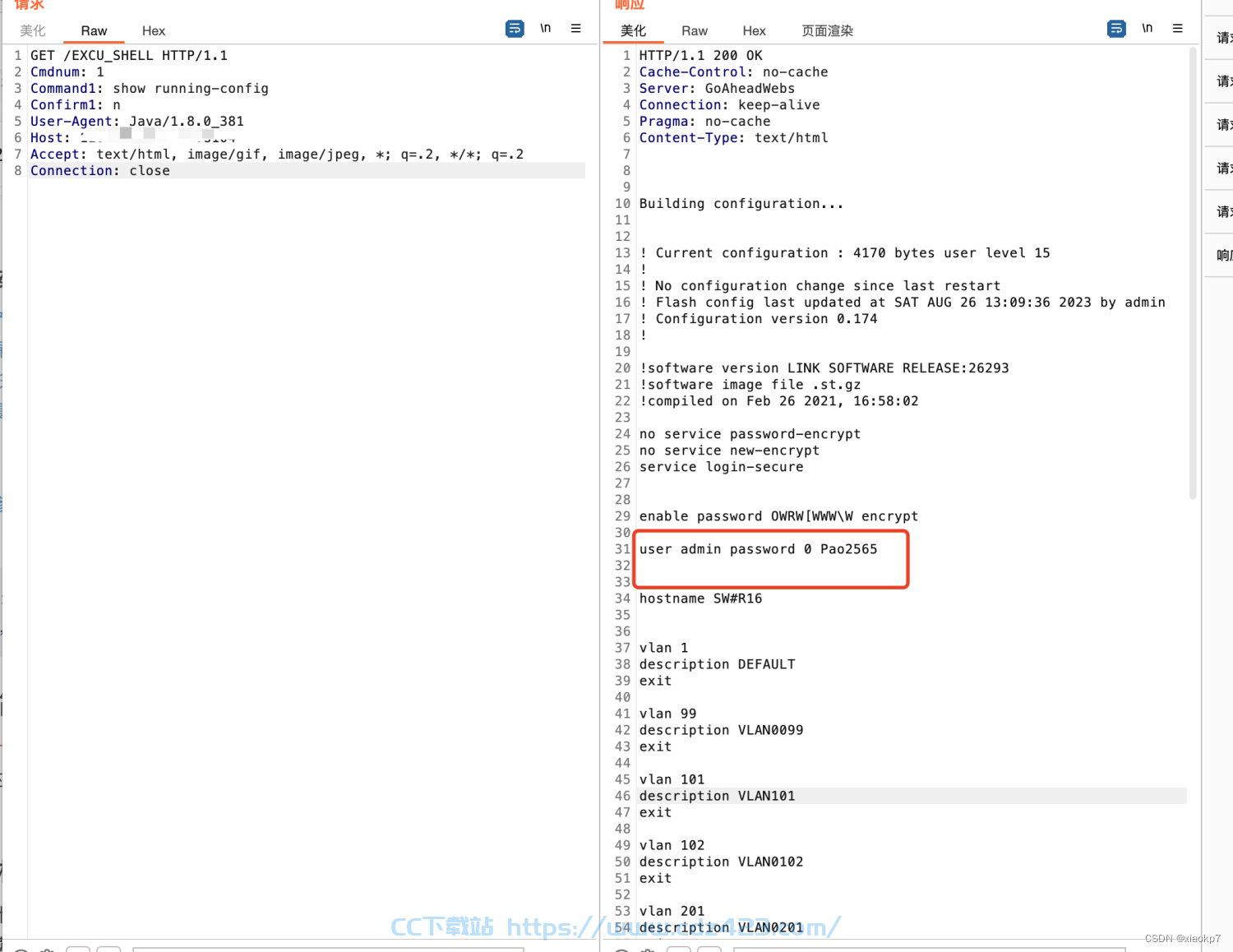
Task: Click Cache-Control: no-cache response header
Action: pos(734,72)
